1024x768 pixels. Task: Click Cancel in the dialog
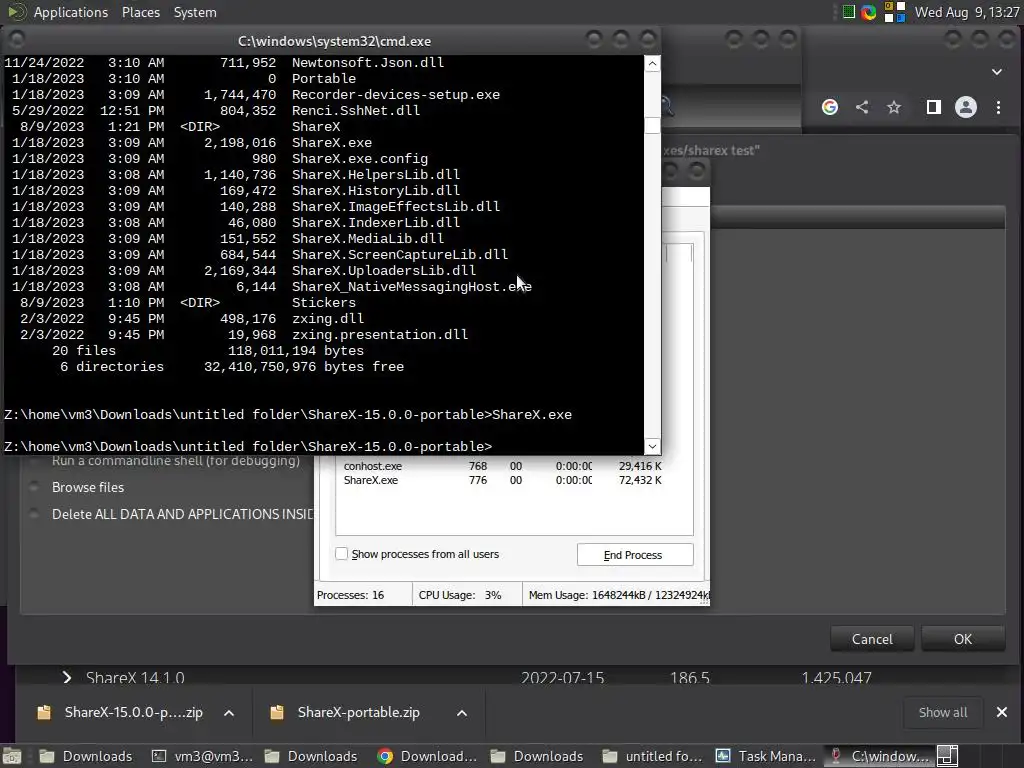[872, 639]
